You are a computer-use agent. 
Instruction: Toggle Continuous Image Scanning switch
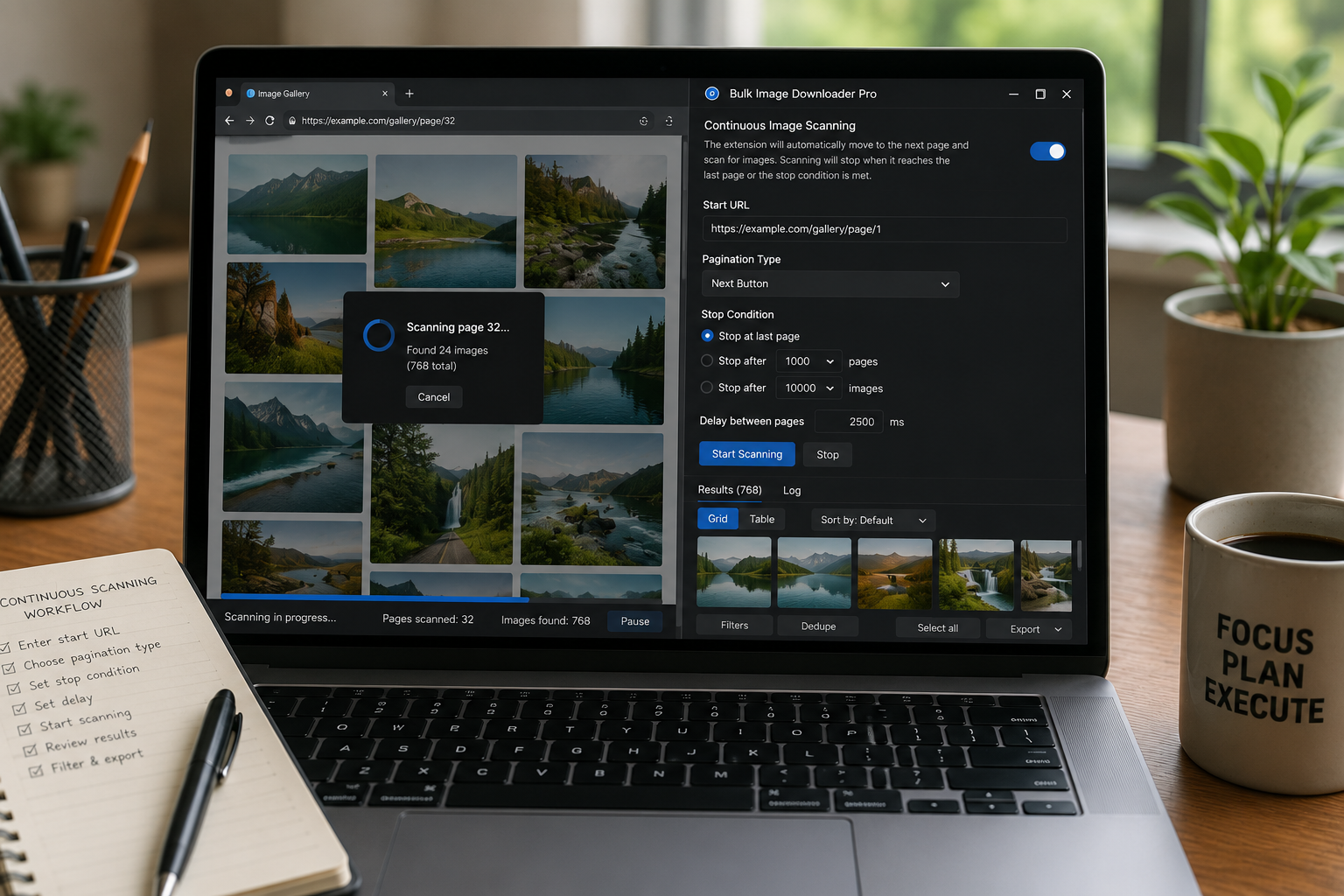(1047, 151)
